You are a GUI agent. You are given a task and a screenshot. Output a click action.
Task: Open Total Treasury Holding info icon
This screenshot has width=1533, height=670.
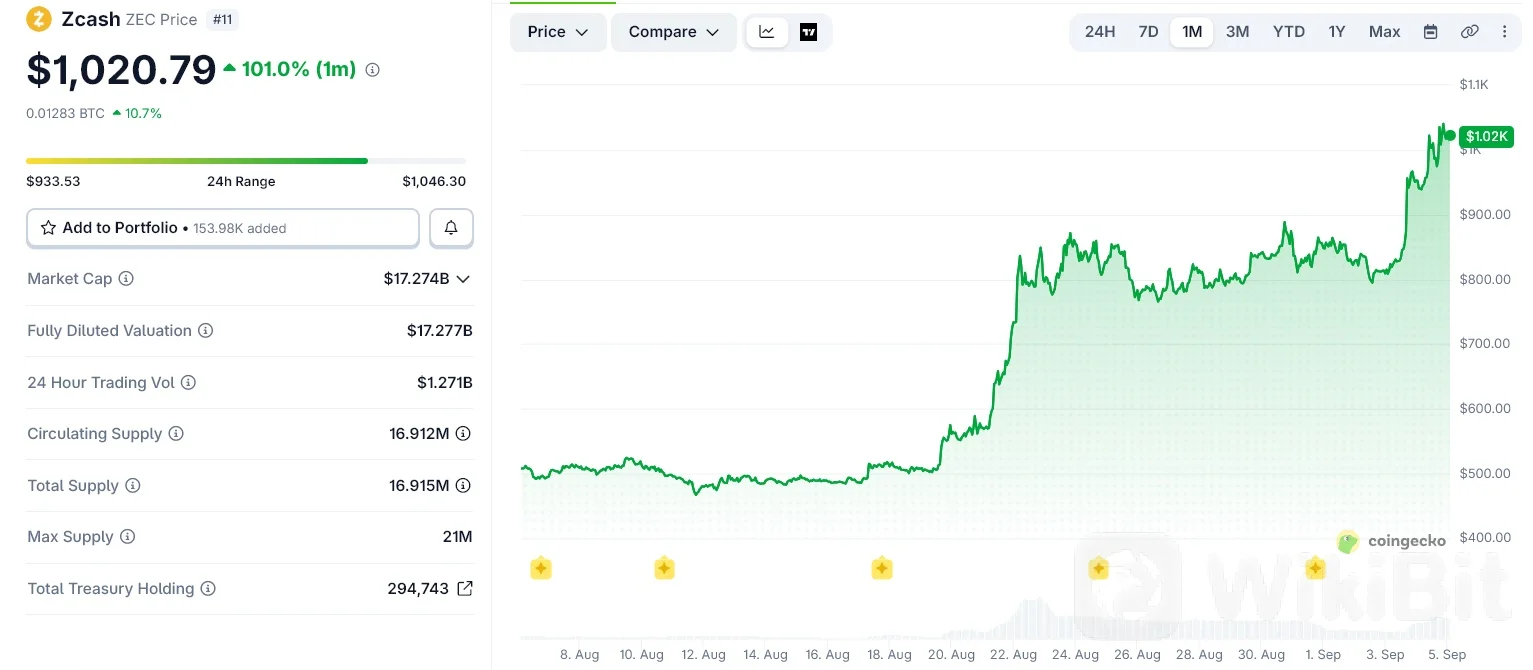tap(208, 589)
